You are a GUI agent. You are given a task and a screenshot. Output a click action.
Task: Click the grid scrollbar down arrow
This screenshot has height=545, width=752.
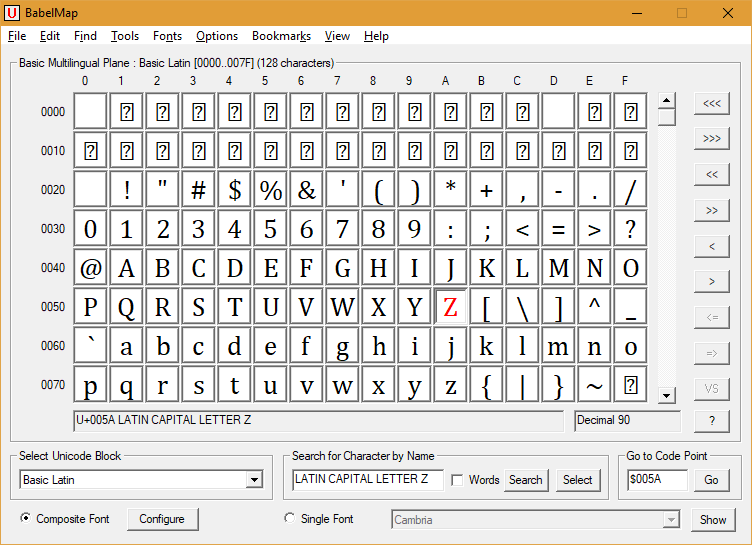coord(666,395)
